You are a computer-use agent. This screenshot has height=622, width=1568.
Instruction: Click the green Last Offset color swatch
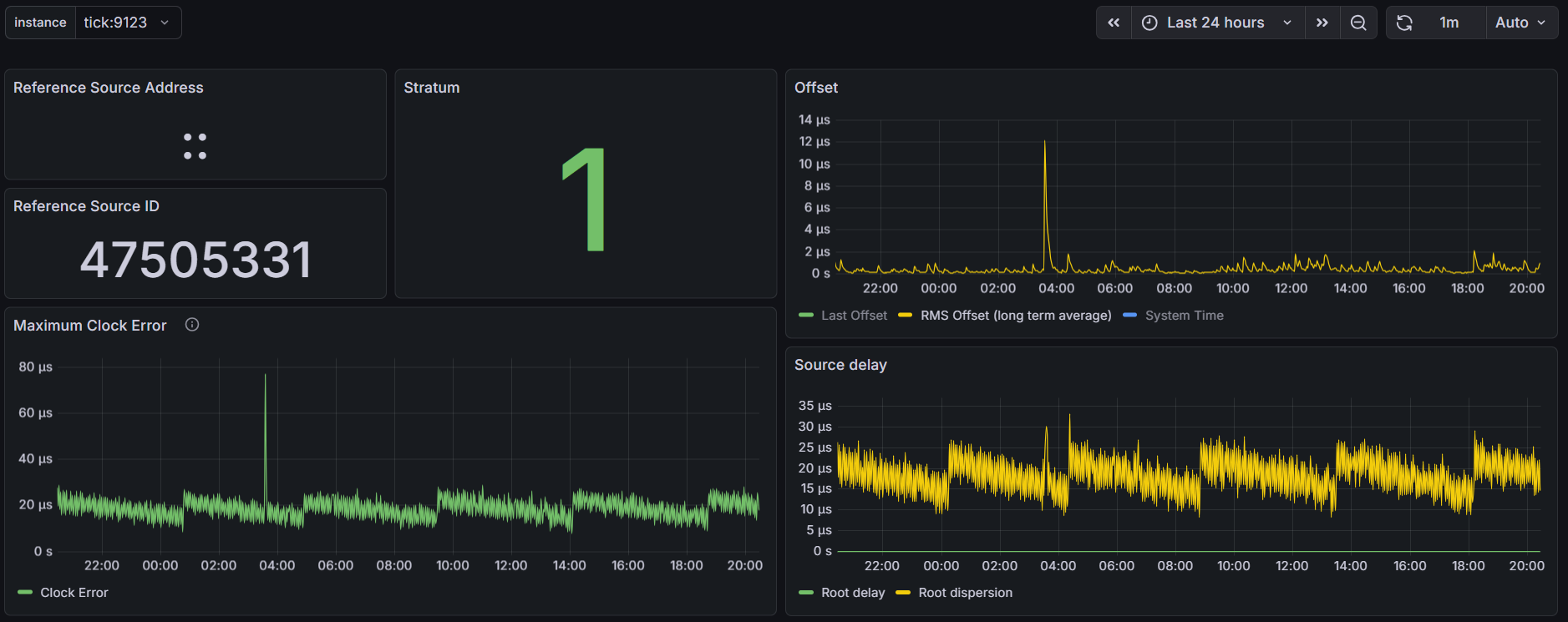pos(806,316)
